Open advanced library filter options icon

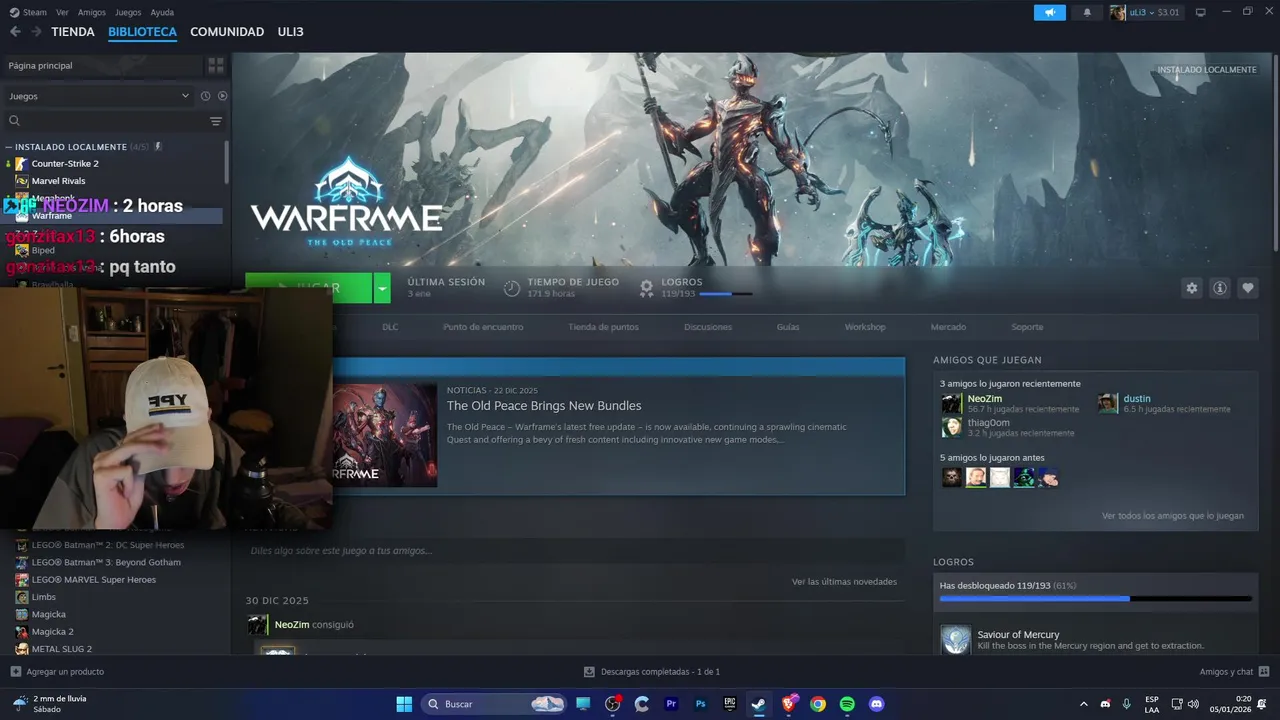[216, 121]
